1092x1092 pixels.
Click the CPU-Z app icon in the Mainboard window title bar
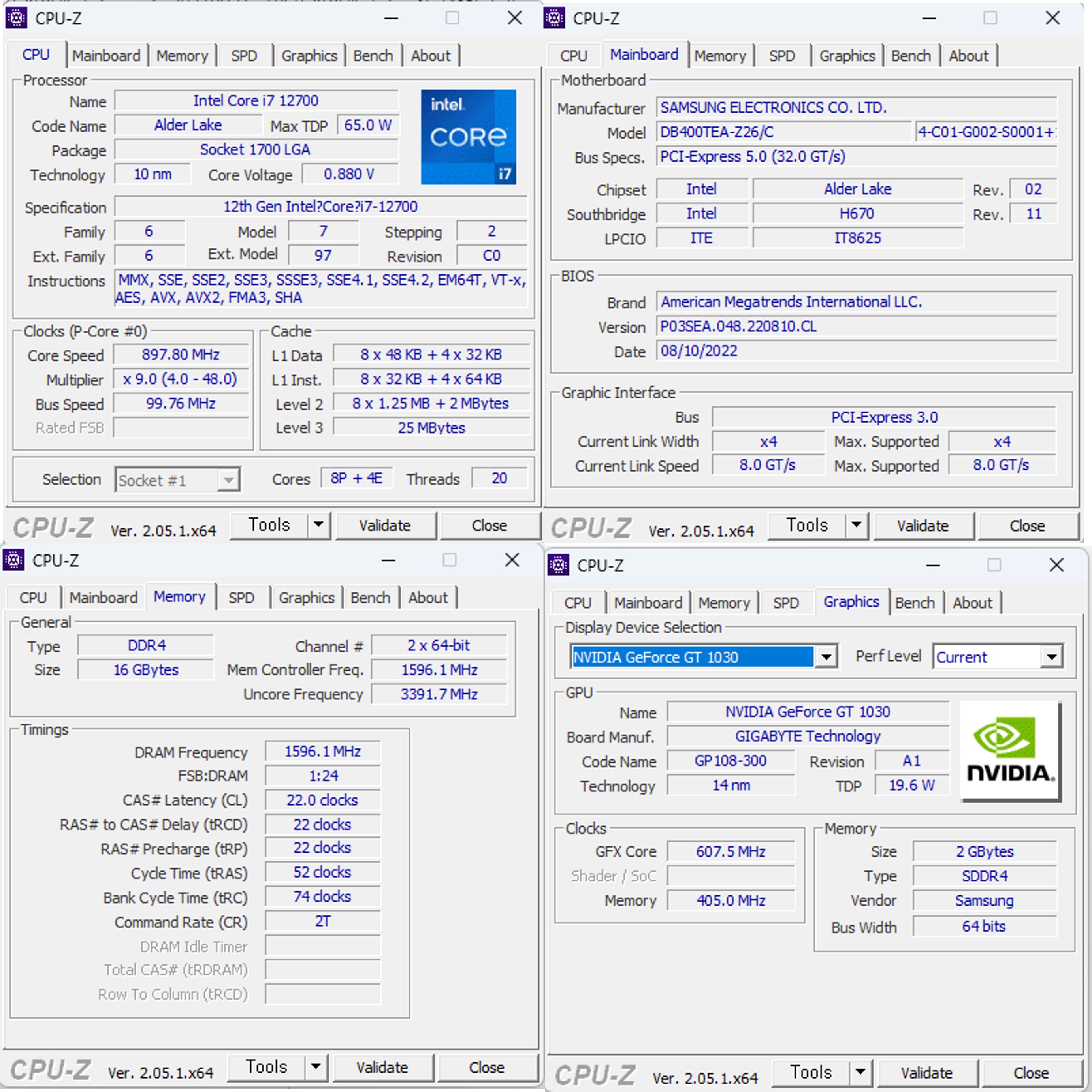pos(554,18)
